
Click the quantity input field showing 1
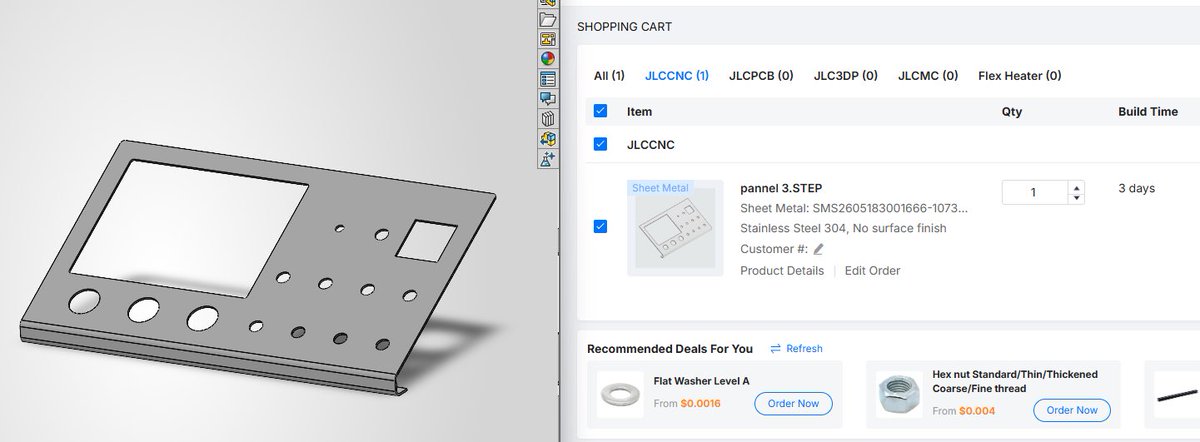tap(1034, 192)
